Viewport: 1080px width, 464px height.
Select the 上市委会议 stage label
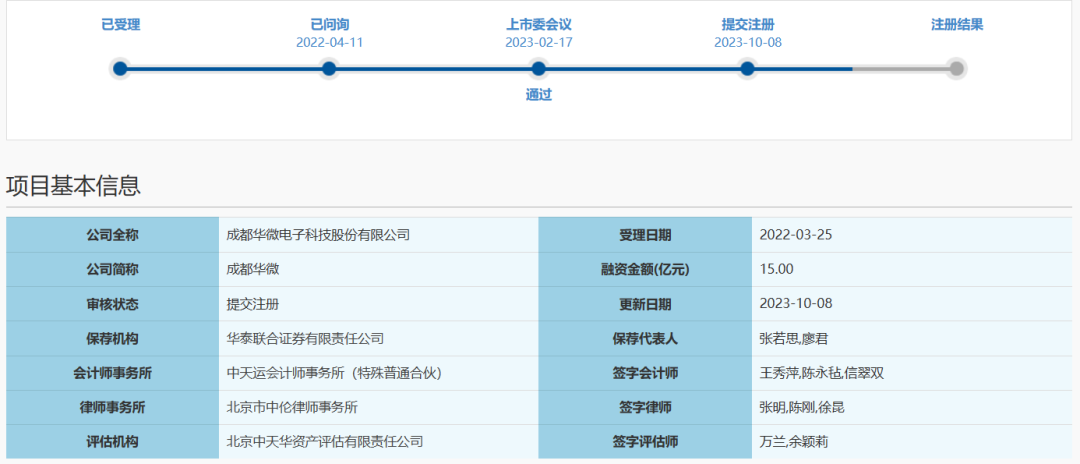coord(539,25)
